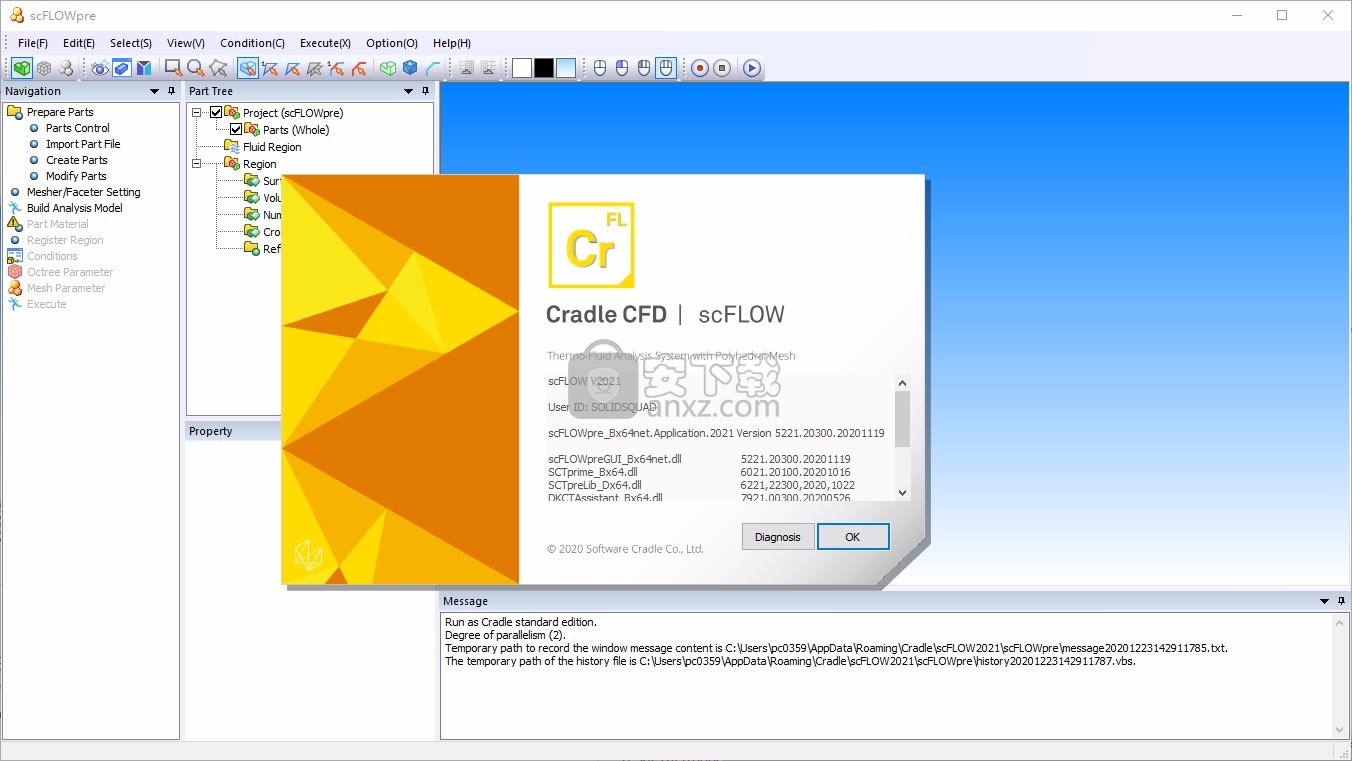Uncheck the Parts (Whole) checkbox
Viewport: 1352px width, 761px height.
click(236, 130)
